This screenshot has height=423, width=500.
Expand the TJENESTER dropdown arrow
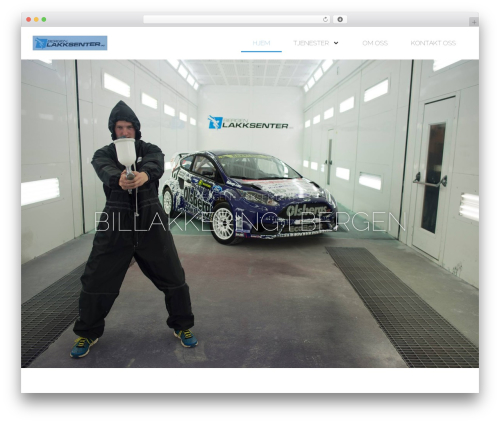click(336, 43)
